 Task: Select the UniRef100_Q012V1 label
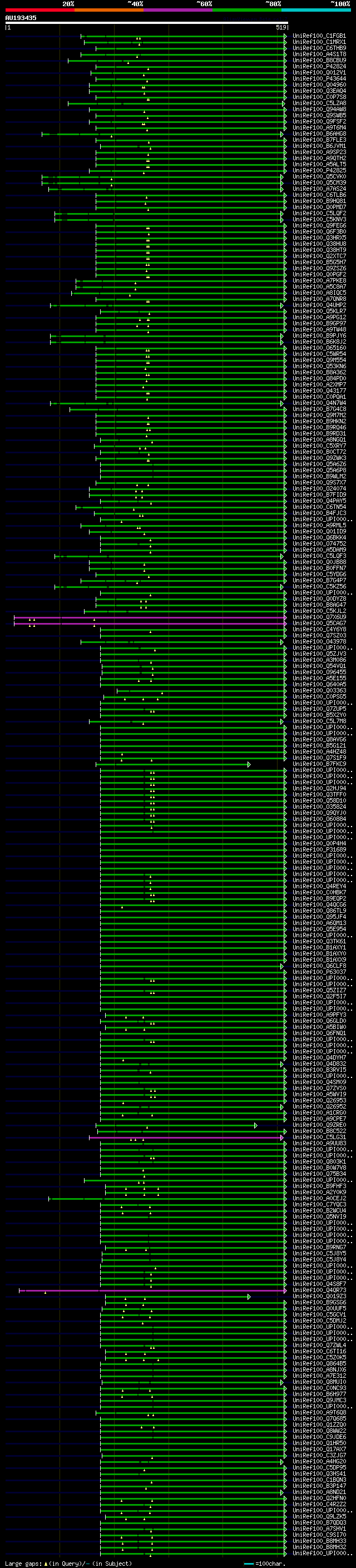click(319, 72)
